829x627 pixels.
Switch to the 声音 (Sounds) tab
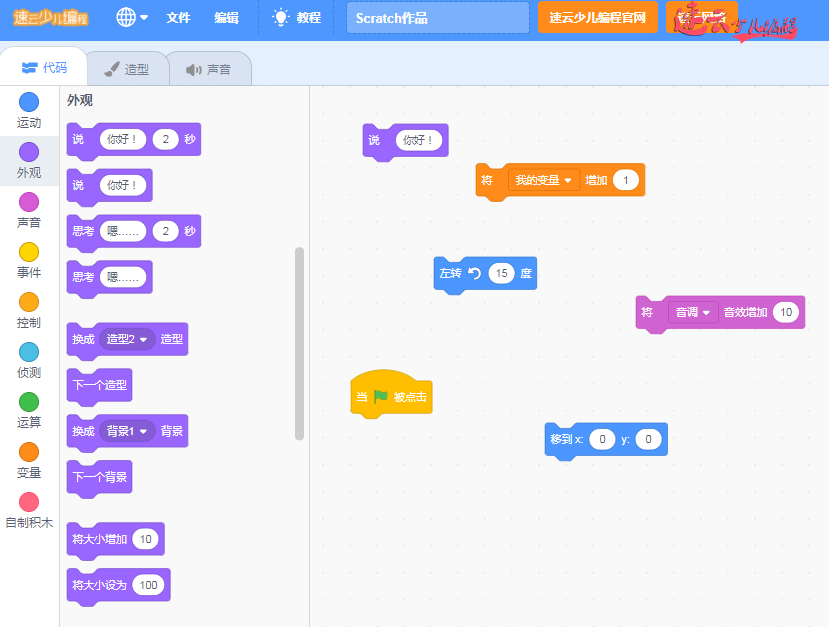pyautogui.click(x=209, y=69)
